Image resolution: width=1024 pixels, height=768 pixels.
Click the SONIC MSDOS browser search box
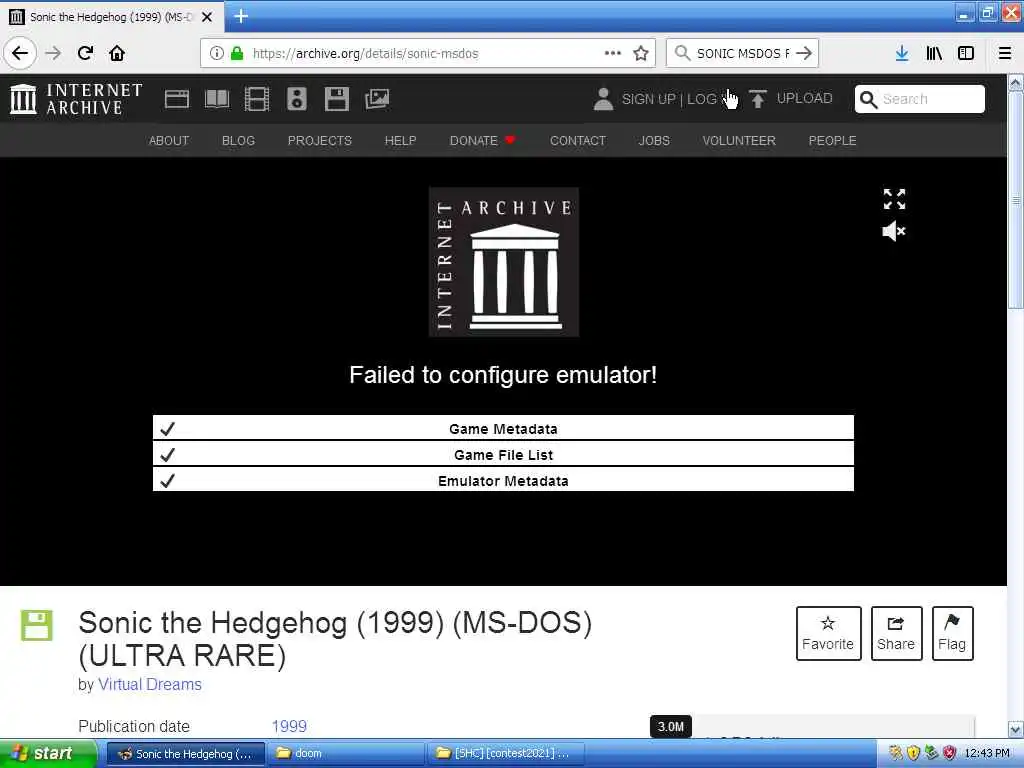(742, 54)
